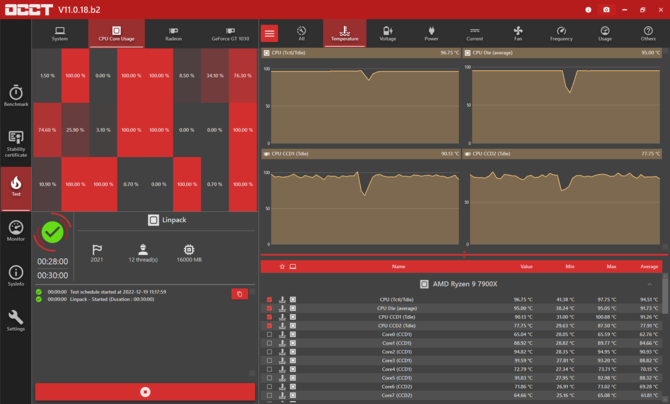Sort sensor table by Max column
The width and height of the screenshot is (670, 404).
click(611, 266)
